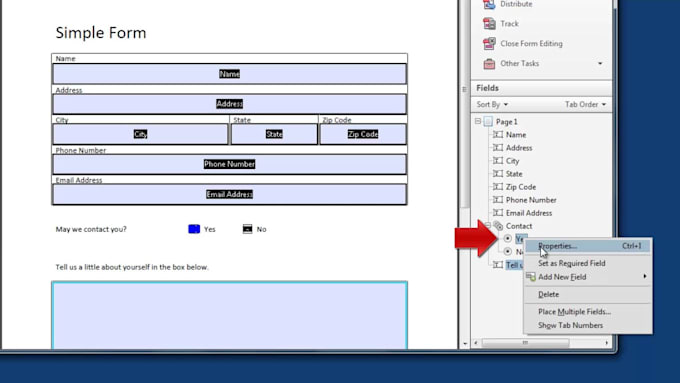Select Name in the Fields tree
Viewport: 680px width, 383px height.
[516, 135]
